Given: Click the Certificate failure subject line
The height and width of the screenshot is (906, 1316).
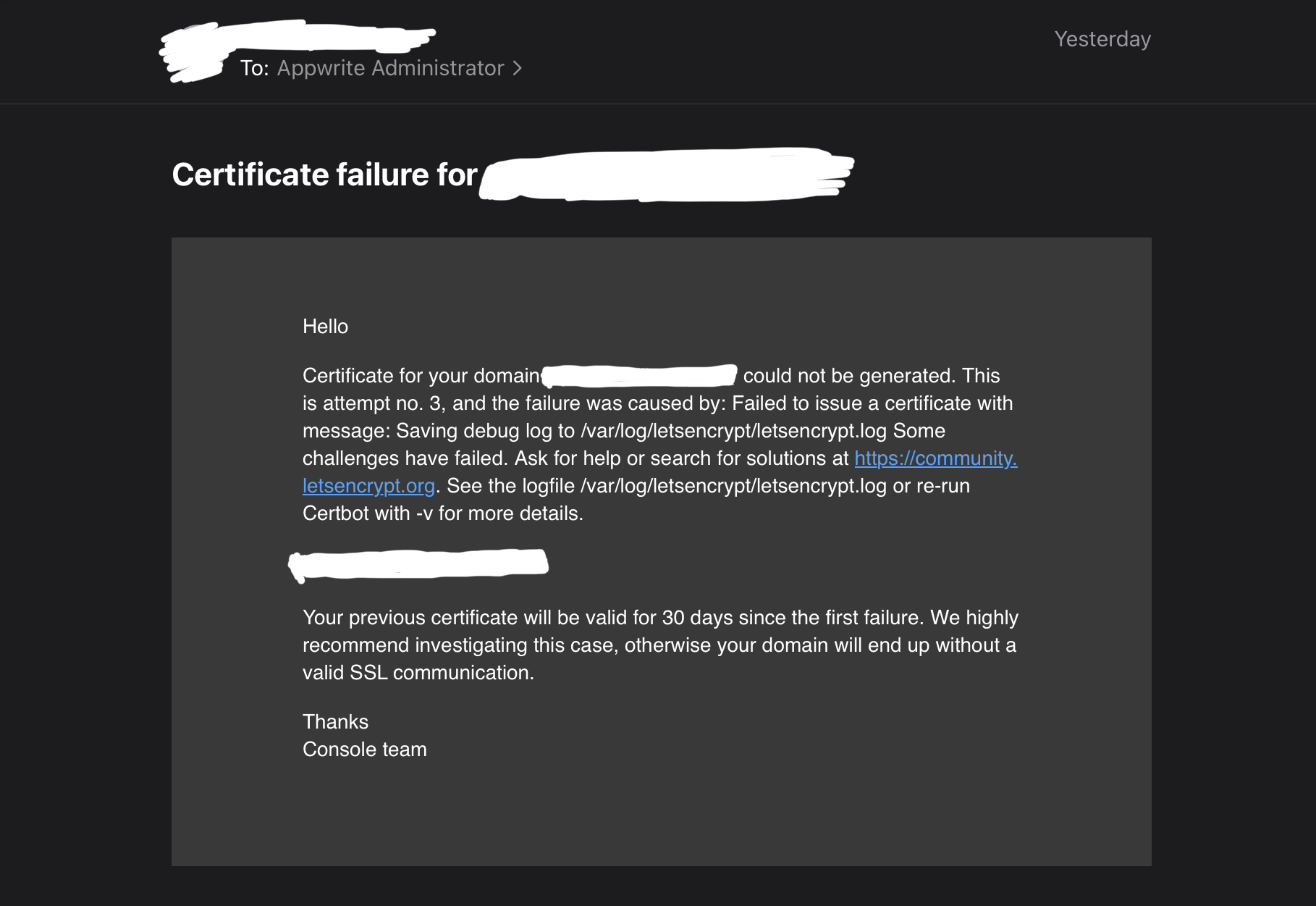Looking at the screenshot, I should tap(323, 174).
